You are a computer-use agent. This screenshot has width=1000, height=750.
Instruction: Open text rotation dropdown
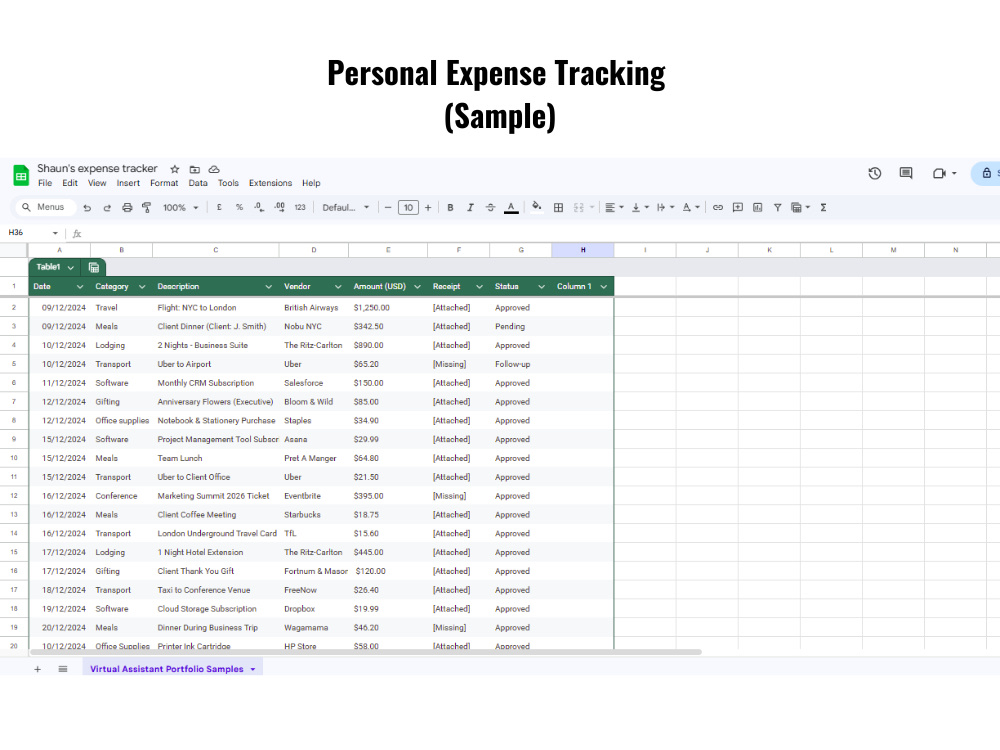(691, 207)
